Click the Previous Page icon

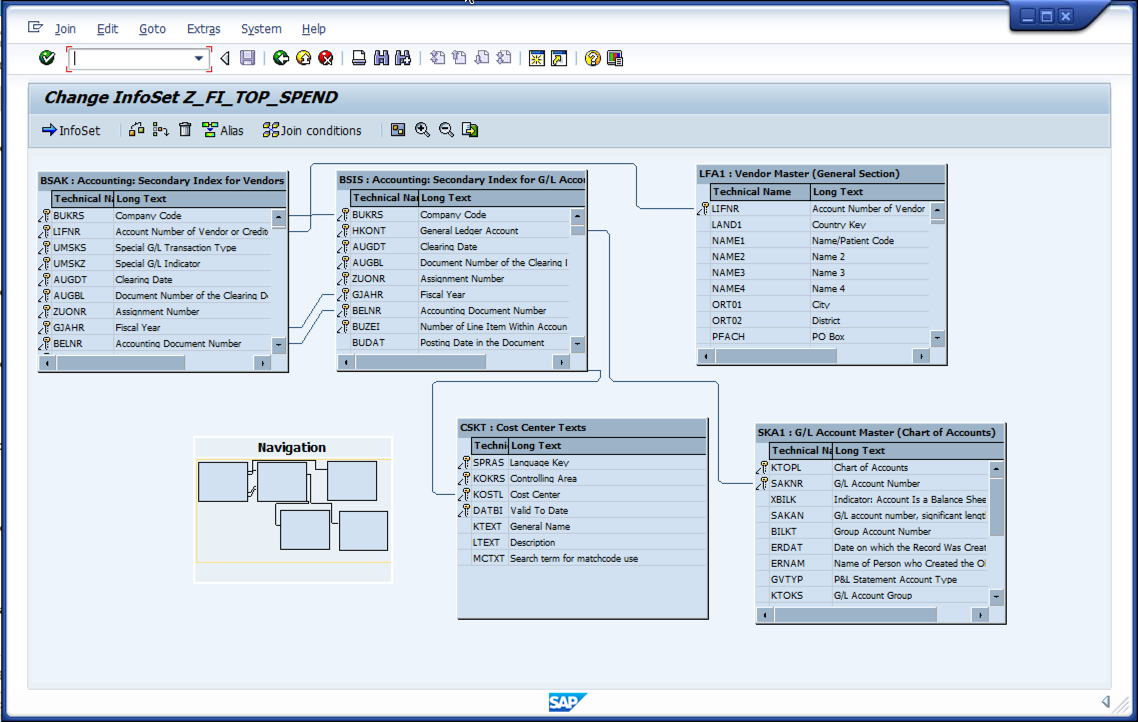coord(459,58)
